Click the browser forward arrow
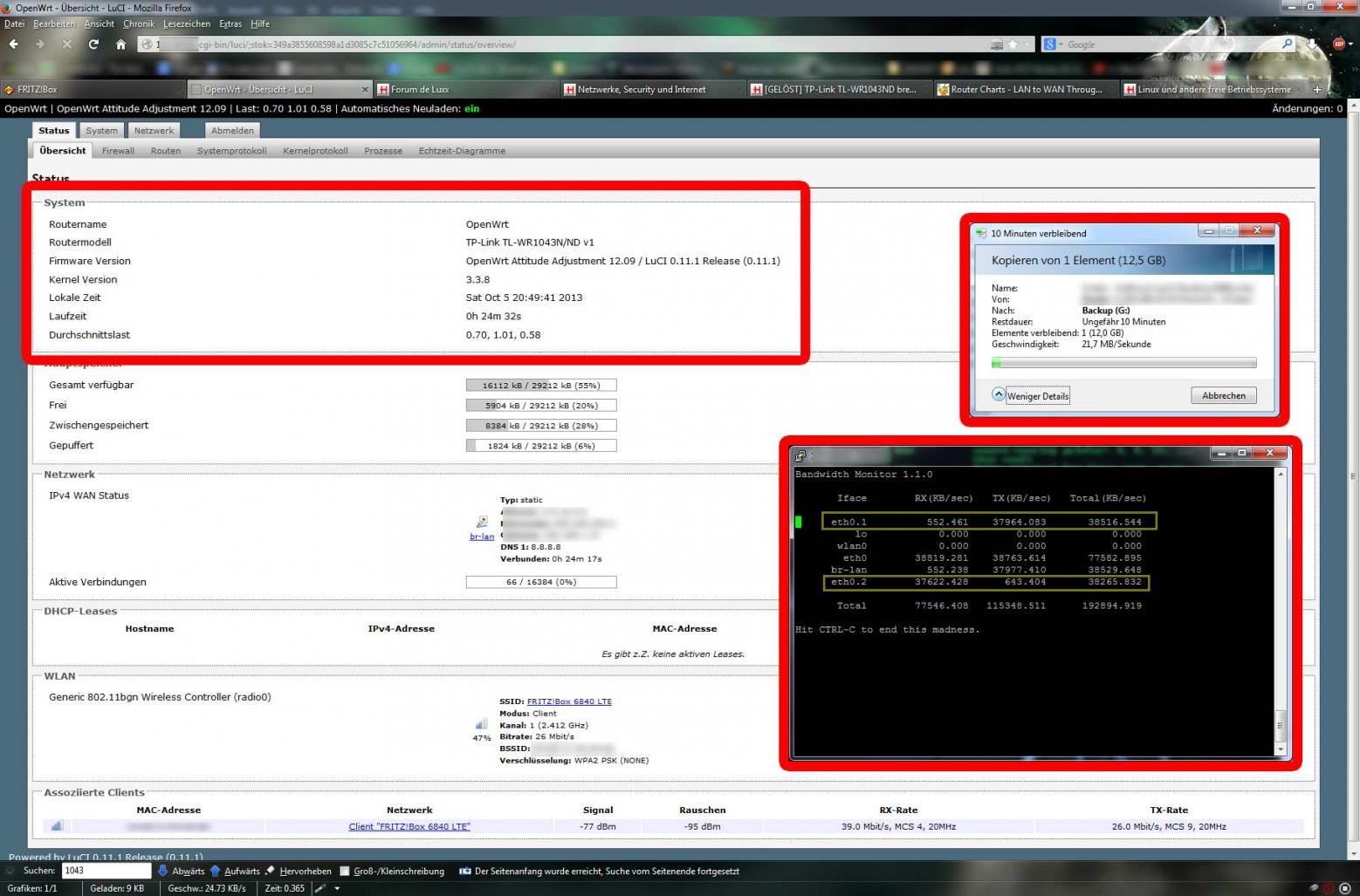This screenshot has width=1360, height=896. [x=40, y=44]
